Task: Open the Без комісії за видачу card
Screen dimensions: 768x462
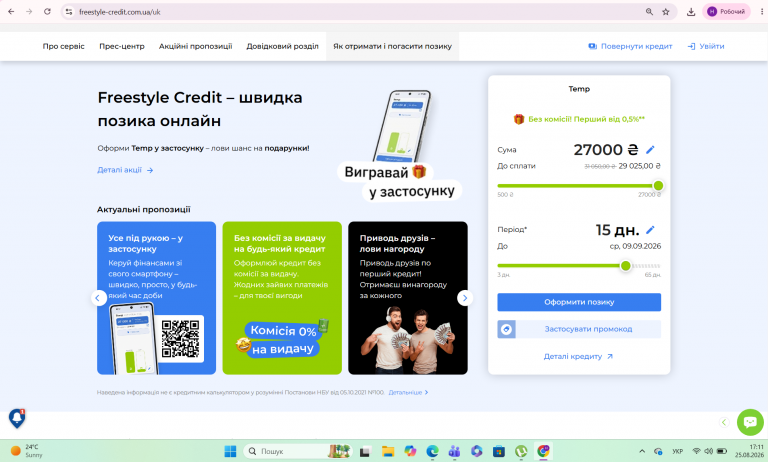Action: pos(282,298)
